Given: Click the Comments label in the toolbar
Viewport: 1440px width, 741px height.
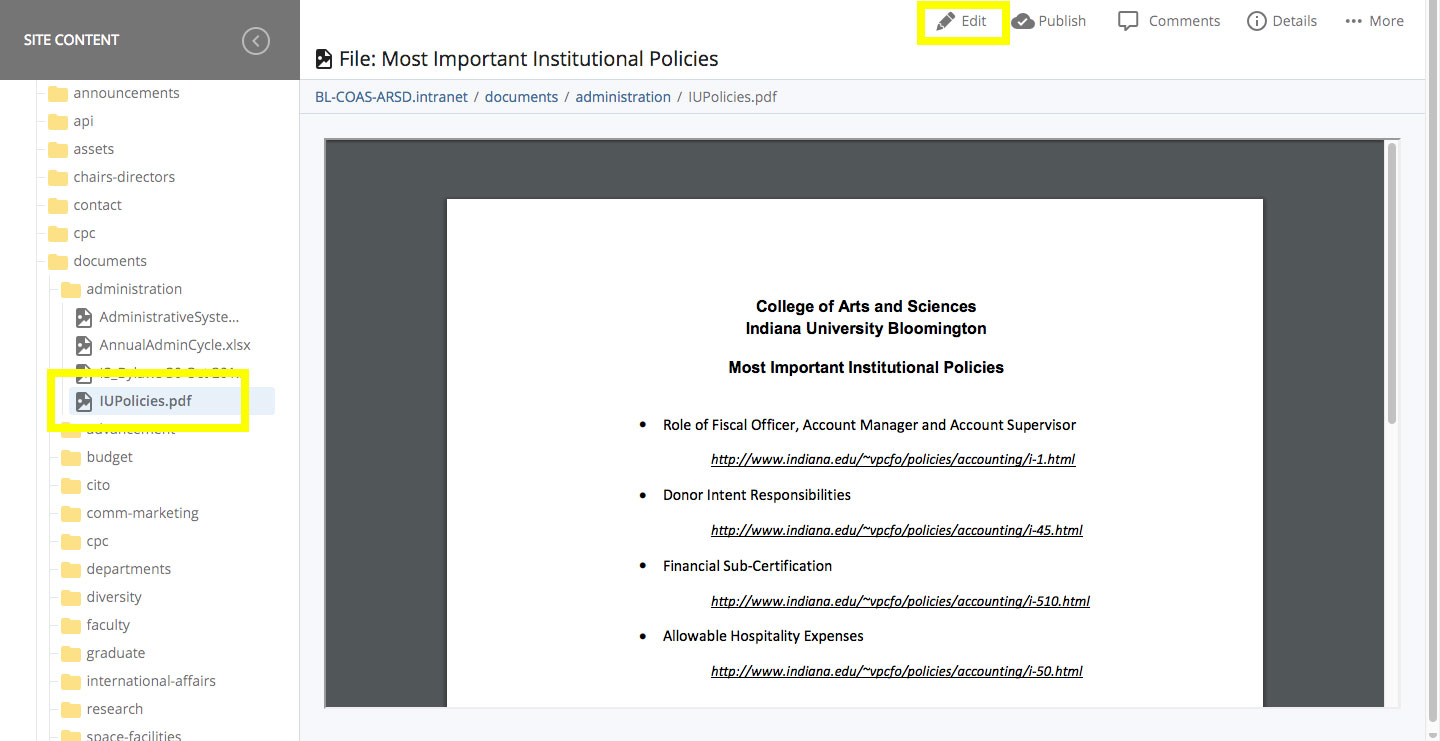Looking at the screenshot, I should coord(1184,21).
